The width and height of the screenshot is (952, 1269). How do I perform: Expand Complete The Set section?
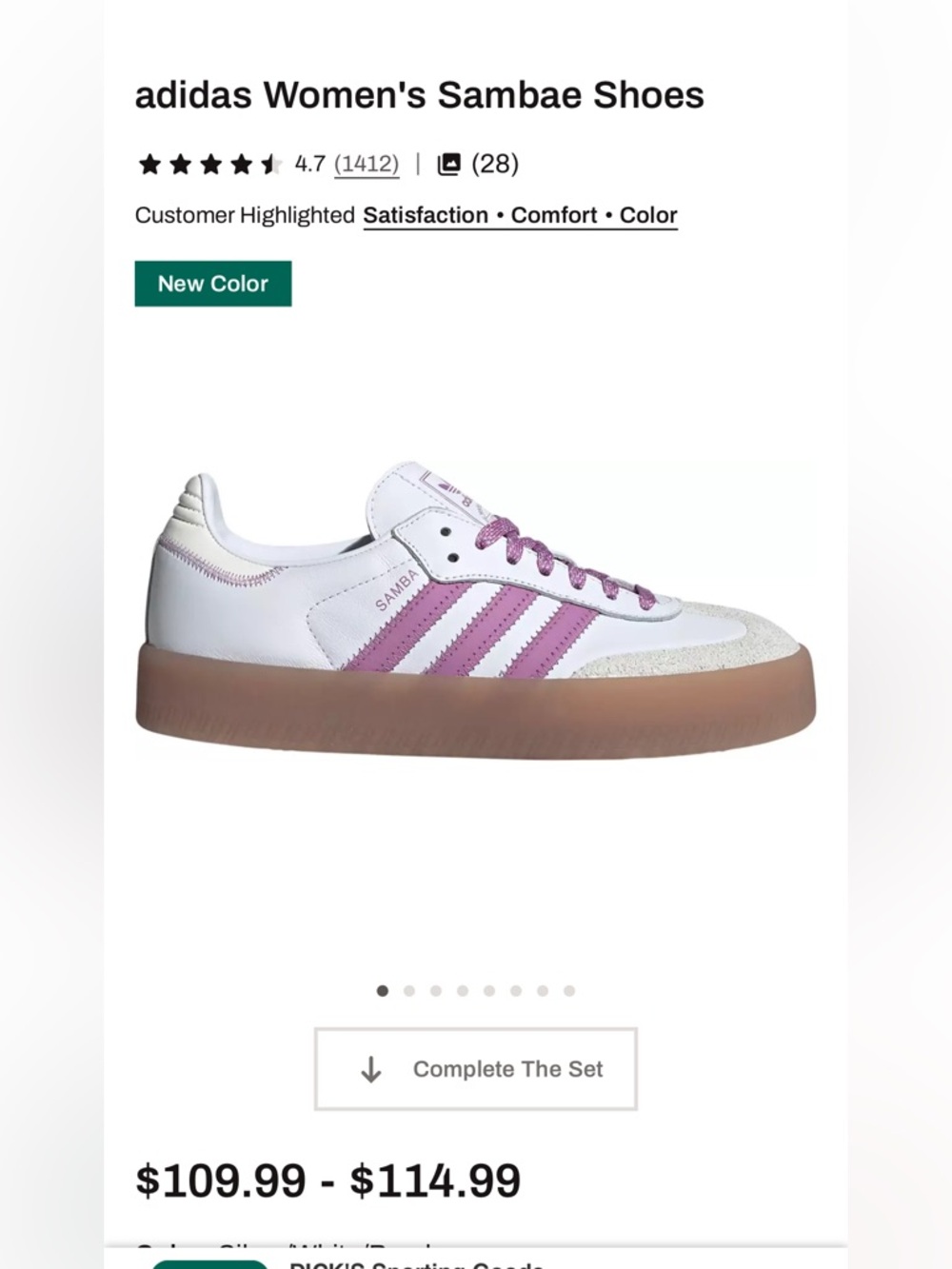coord(476,1068)
